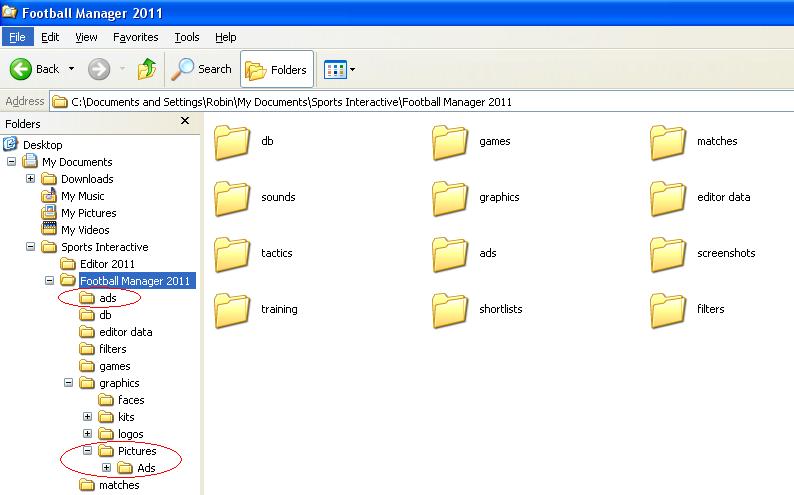The height and width of the screenshot is (495, 794).
Task: Select logos folder in the tree
Action: point(131,434)
